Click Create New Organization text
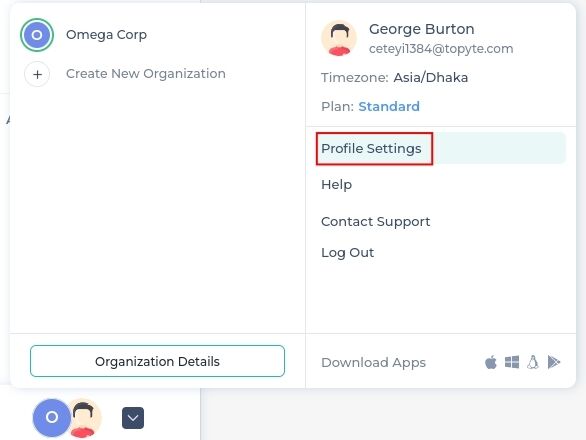Image resolution: width=586 pixels, height=440 pixels. (146, 74)
